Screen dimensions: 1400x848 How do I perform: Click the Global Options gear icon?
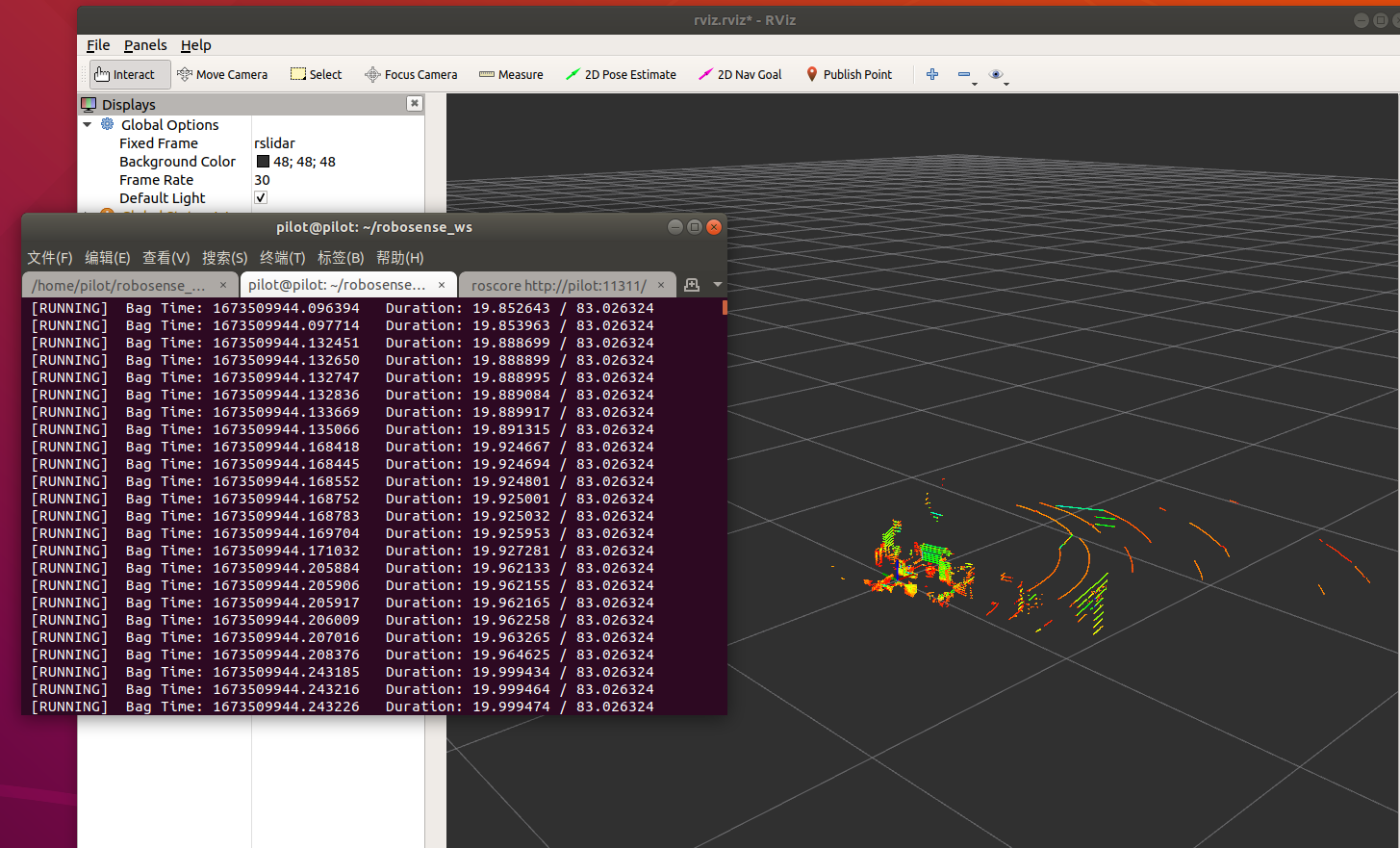pyautogui.click(x=108, y=124)
